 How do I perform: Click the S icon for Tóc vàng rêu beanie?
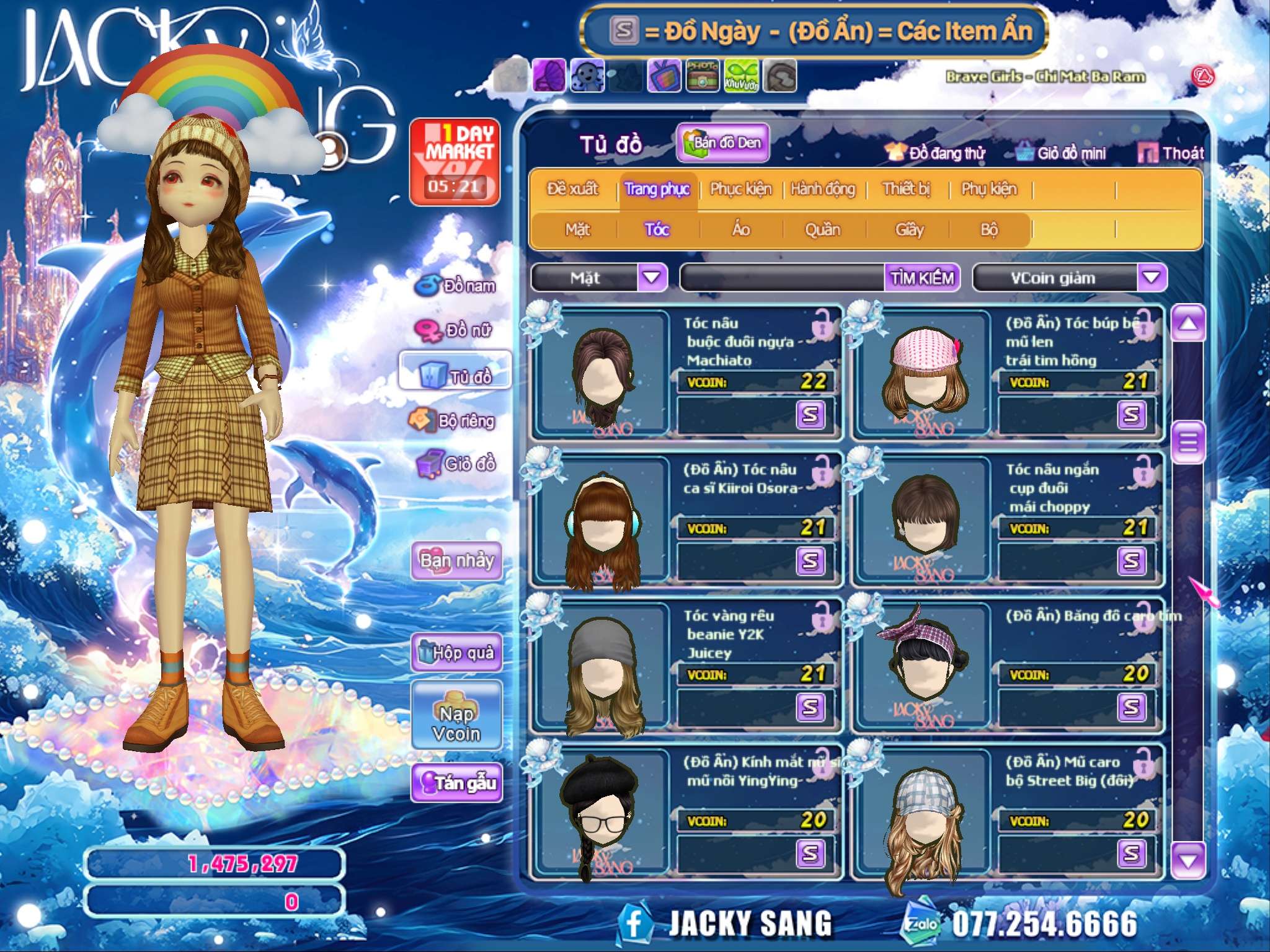(810, 707)
